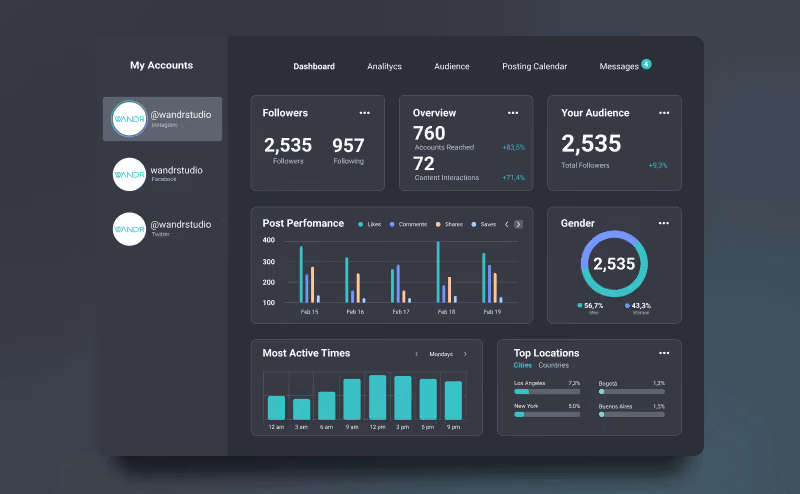Image resolution: width=800 pixels, height=494 pixels.
Task: Show next day in Most Active Times
Action: click(x=465, y=354)
